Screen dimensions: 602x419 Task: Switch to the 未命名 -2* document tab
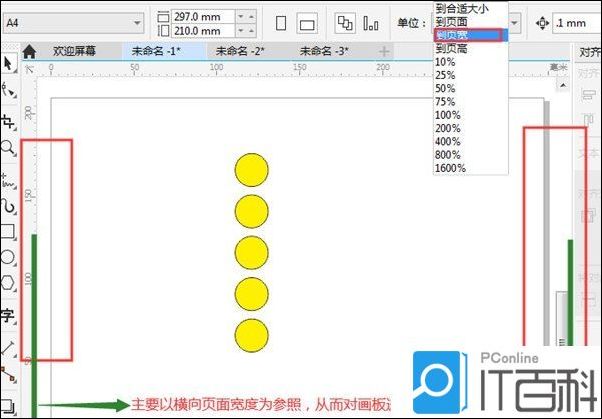(240, 51)
